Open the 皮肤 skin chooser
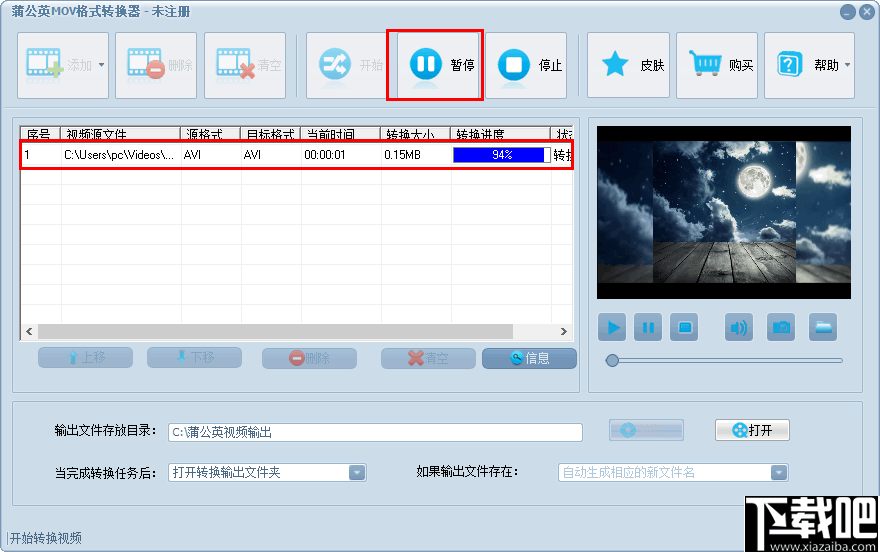Image resolution: width=880 pixels, height=552 pixels. (x=628, y=65)
